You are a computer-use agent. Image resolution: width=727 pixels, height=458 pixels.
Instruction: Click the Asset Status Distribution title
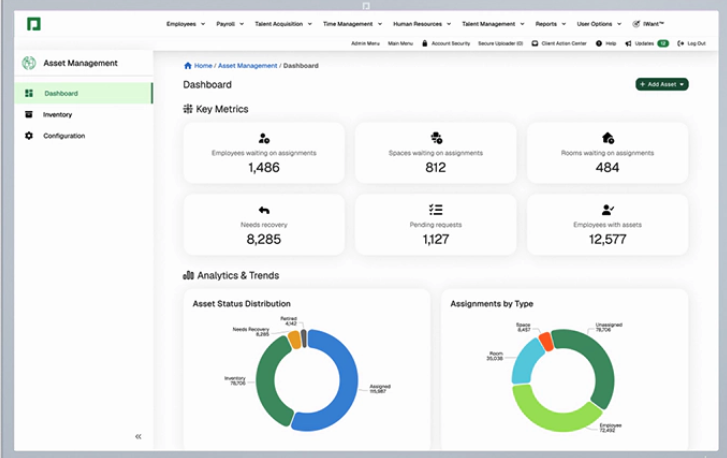(x=242, y=304)
